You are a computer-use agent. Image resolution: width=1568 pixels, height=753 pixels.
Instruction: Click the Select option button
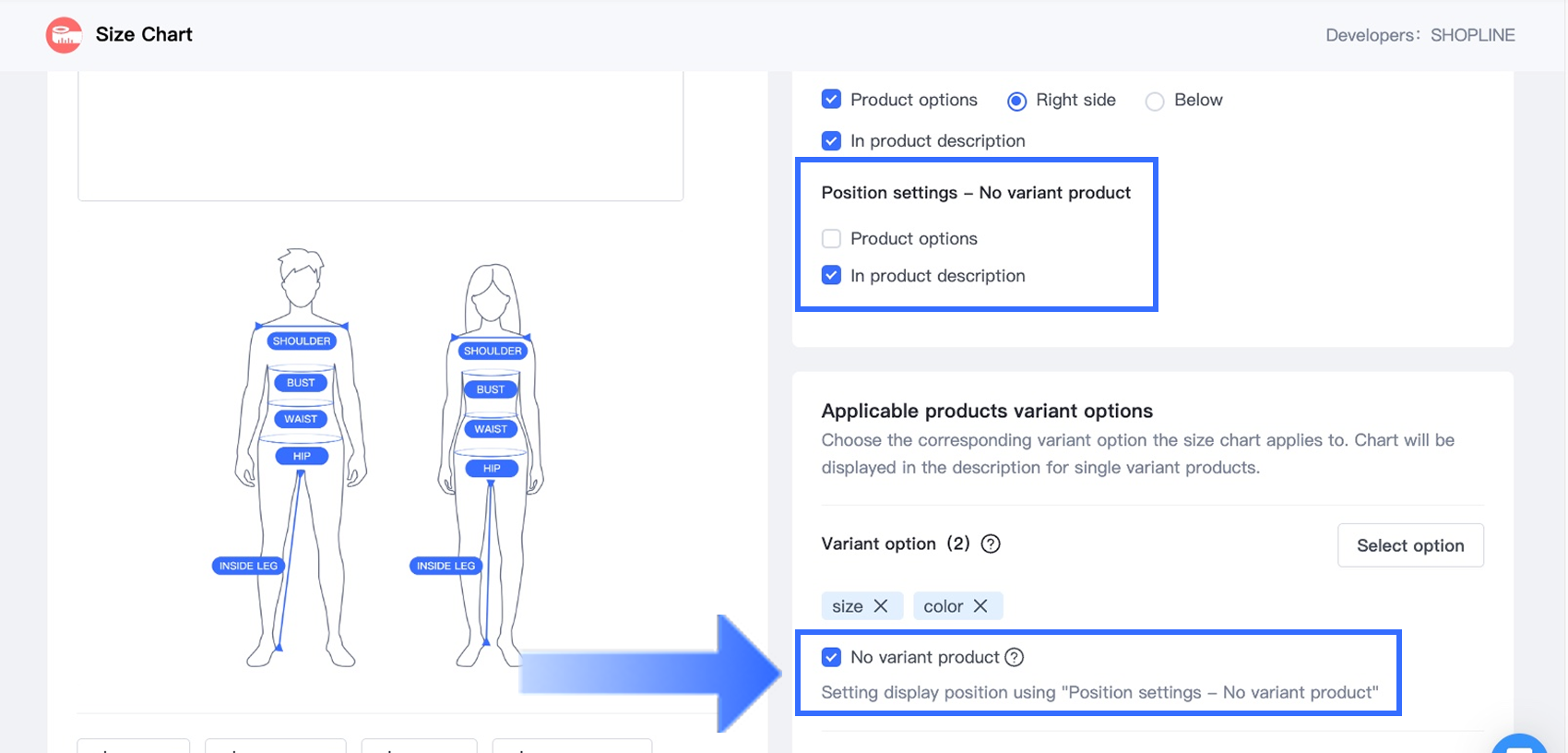pyautogui.click(x=1410, y=545)
